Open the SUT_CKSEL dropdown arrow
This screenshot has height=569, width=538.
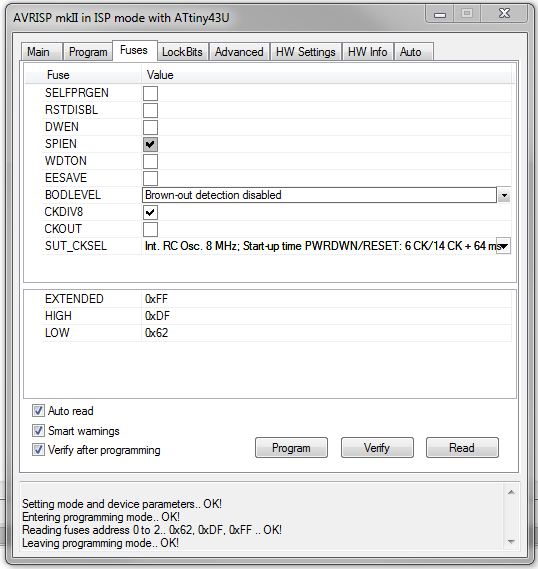tap(504, 246)
